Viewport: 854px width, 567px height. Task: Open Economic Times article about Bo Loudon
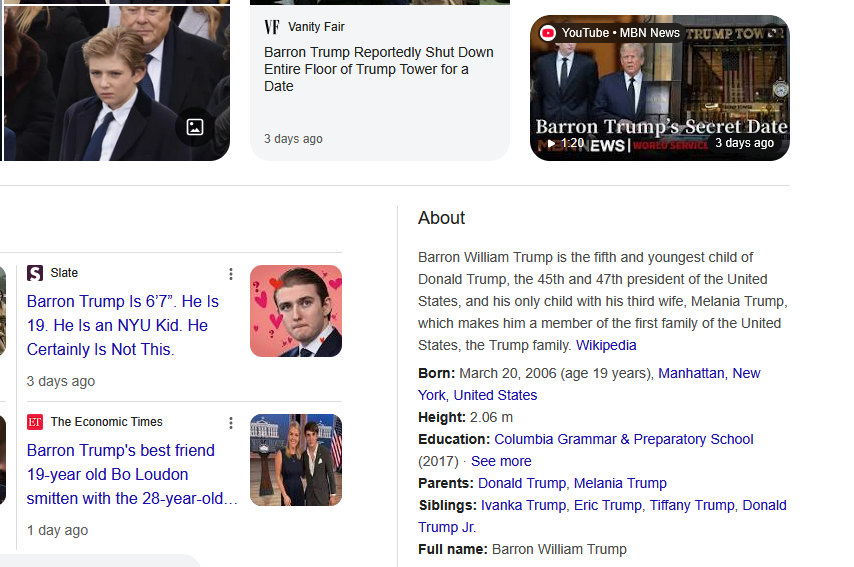(132, 474)
